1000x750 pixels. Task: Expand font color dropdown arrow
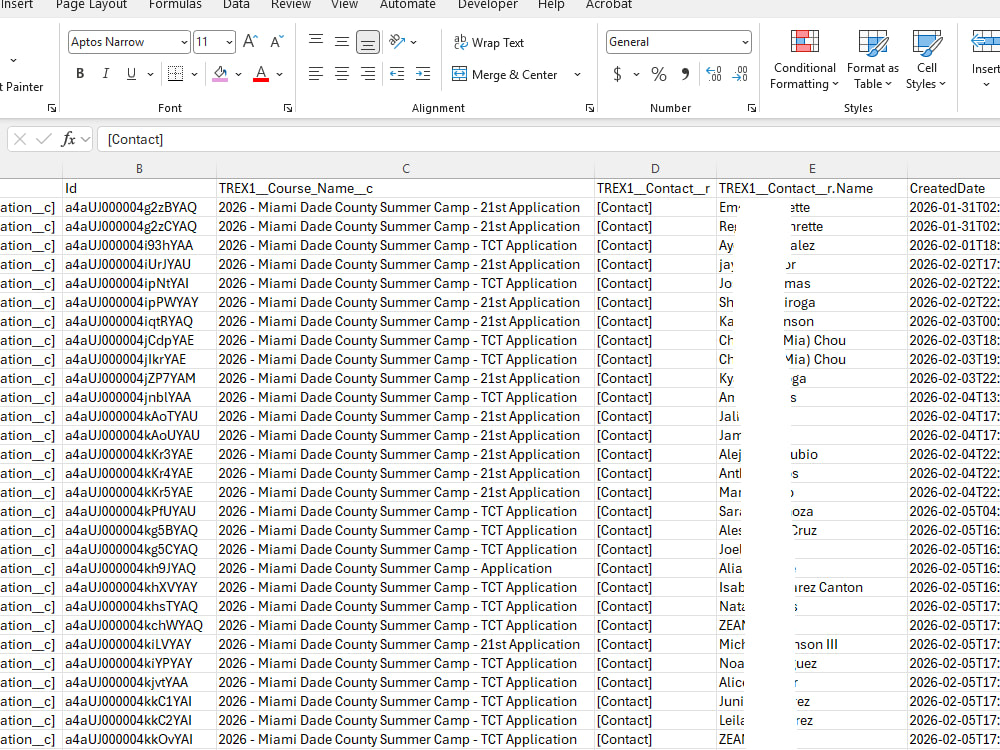(279, 75)
